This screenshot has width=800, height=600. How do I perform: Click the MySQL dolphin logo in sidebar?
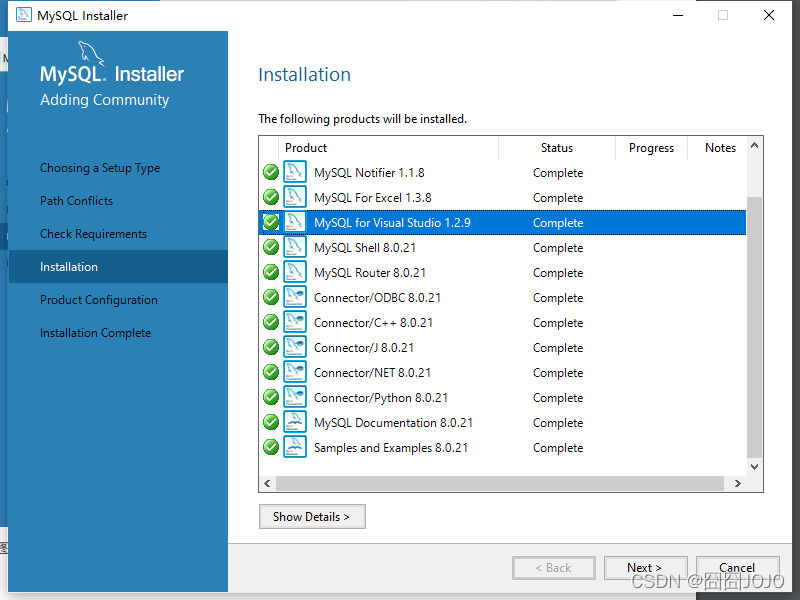91,53
